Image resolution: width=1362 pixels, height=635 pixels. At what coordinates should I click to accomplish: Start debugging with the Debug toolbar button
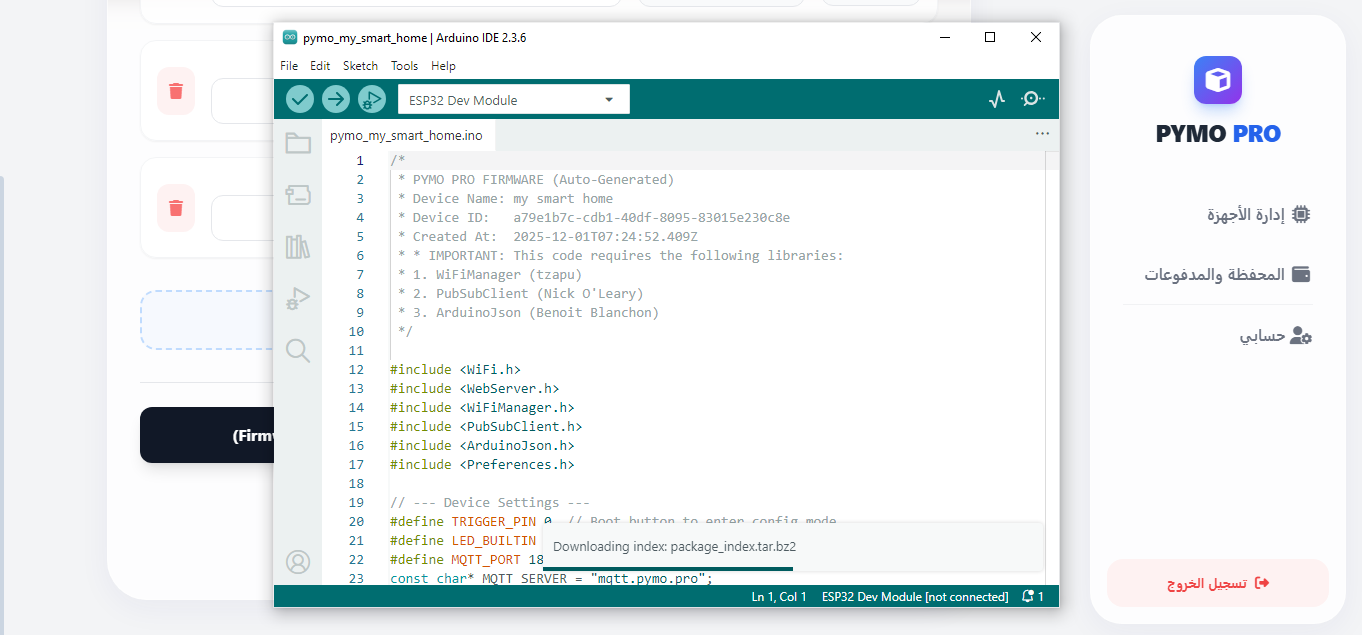pyautogui.click(x=371, y=99)
